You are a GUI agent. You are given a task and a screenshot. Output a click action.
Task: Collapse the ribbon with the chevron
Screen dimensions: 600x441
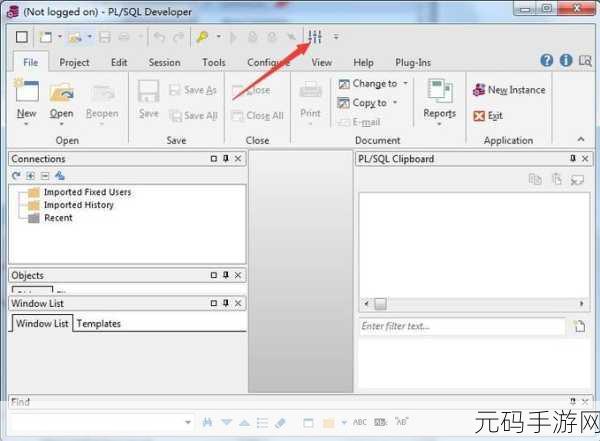coord(581,139)
